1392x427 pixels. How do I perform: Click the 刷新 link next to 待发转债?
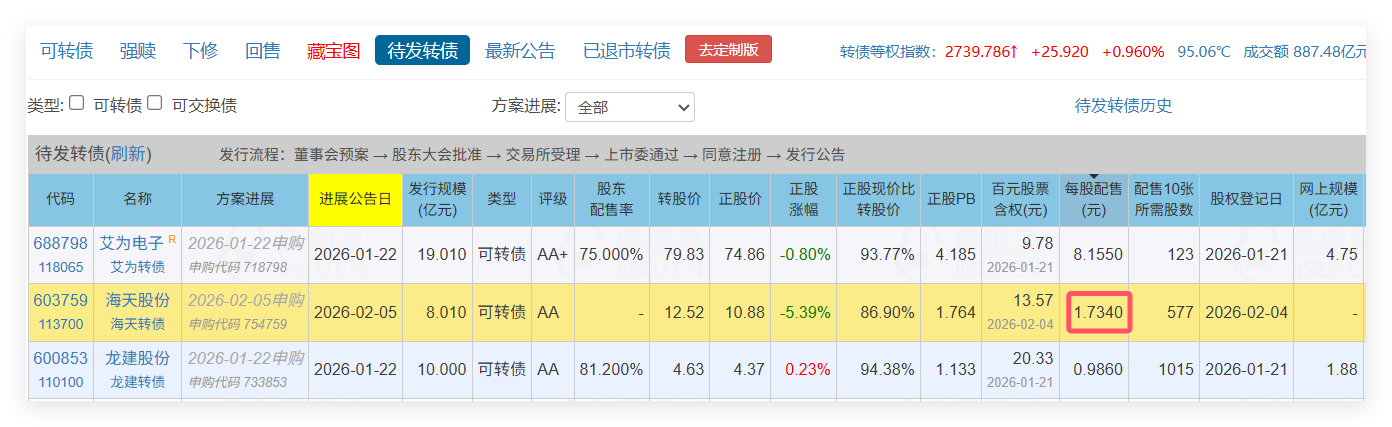(x=128, y=154)
